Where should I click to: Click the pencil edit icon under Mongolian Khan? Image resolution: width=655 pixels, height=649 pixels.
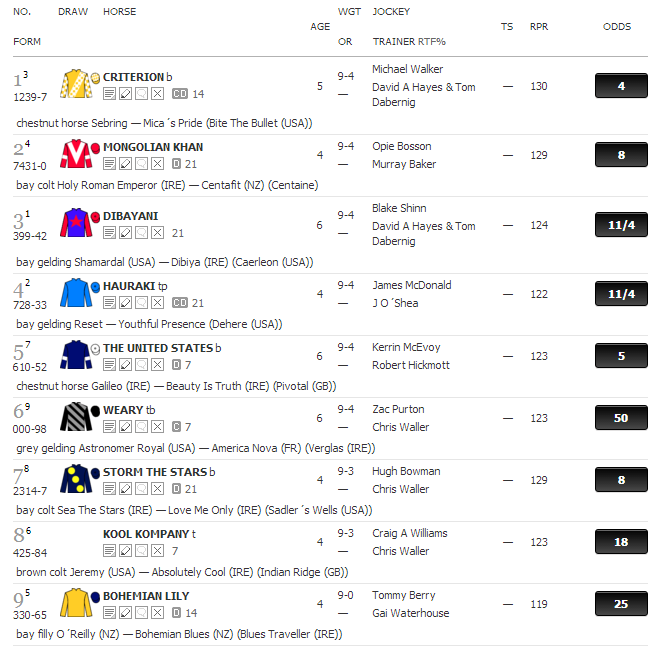[125, 164]
